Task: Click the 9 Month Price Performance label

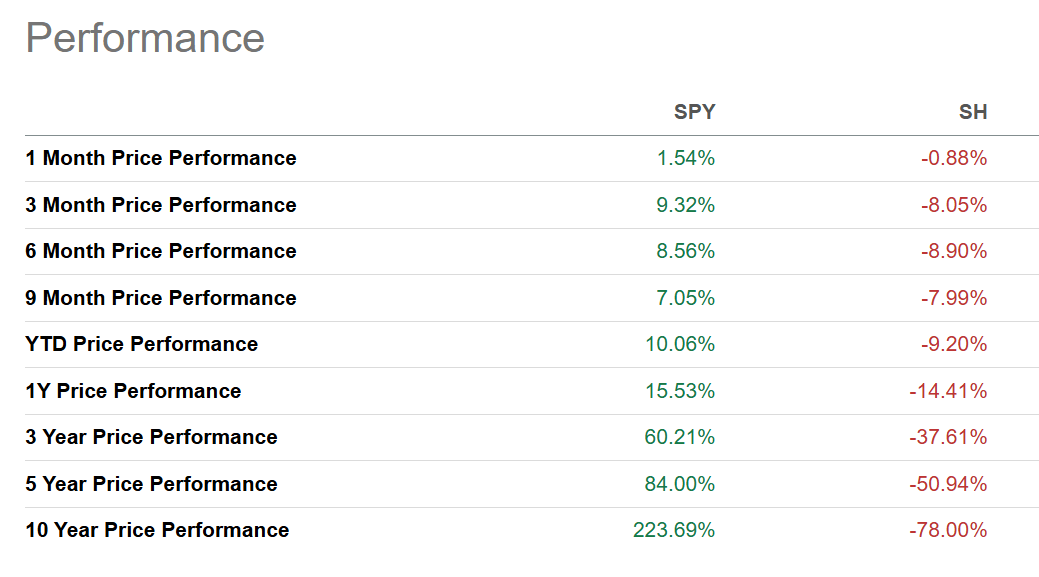Action: point(161,298)
